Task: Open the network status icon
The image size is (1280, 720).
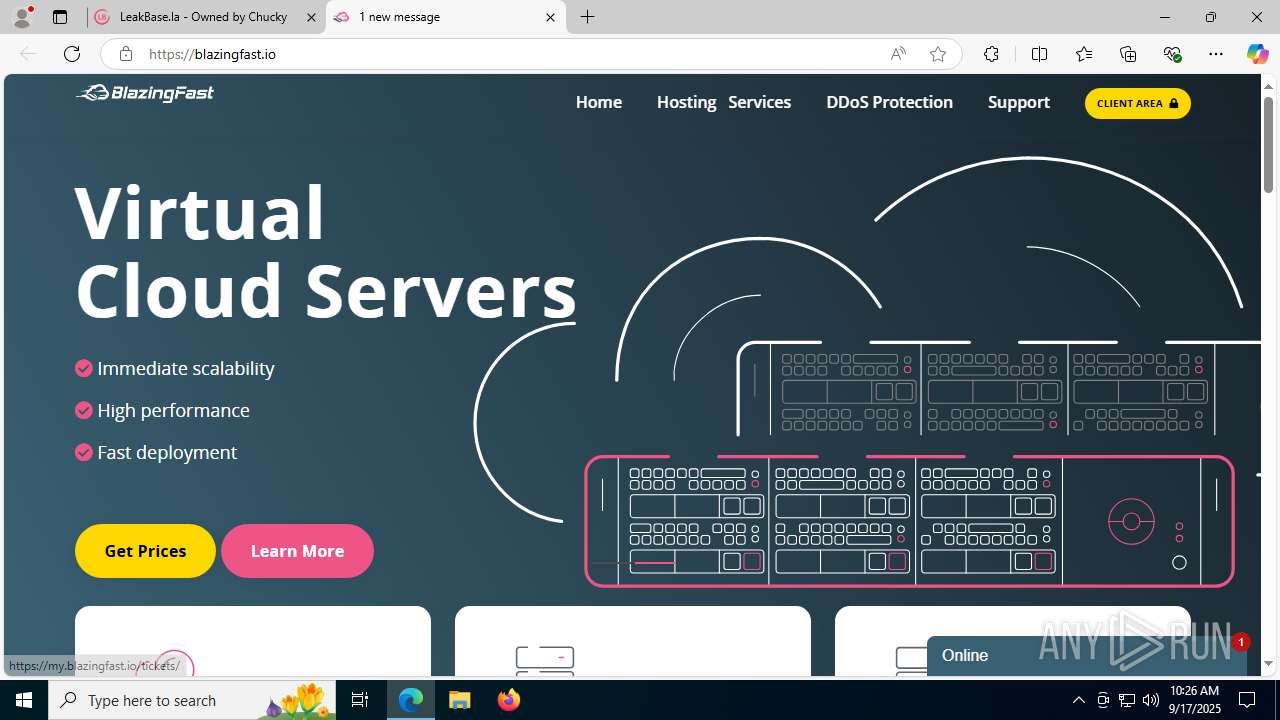Action: click(1127, 700)
